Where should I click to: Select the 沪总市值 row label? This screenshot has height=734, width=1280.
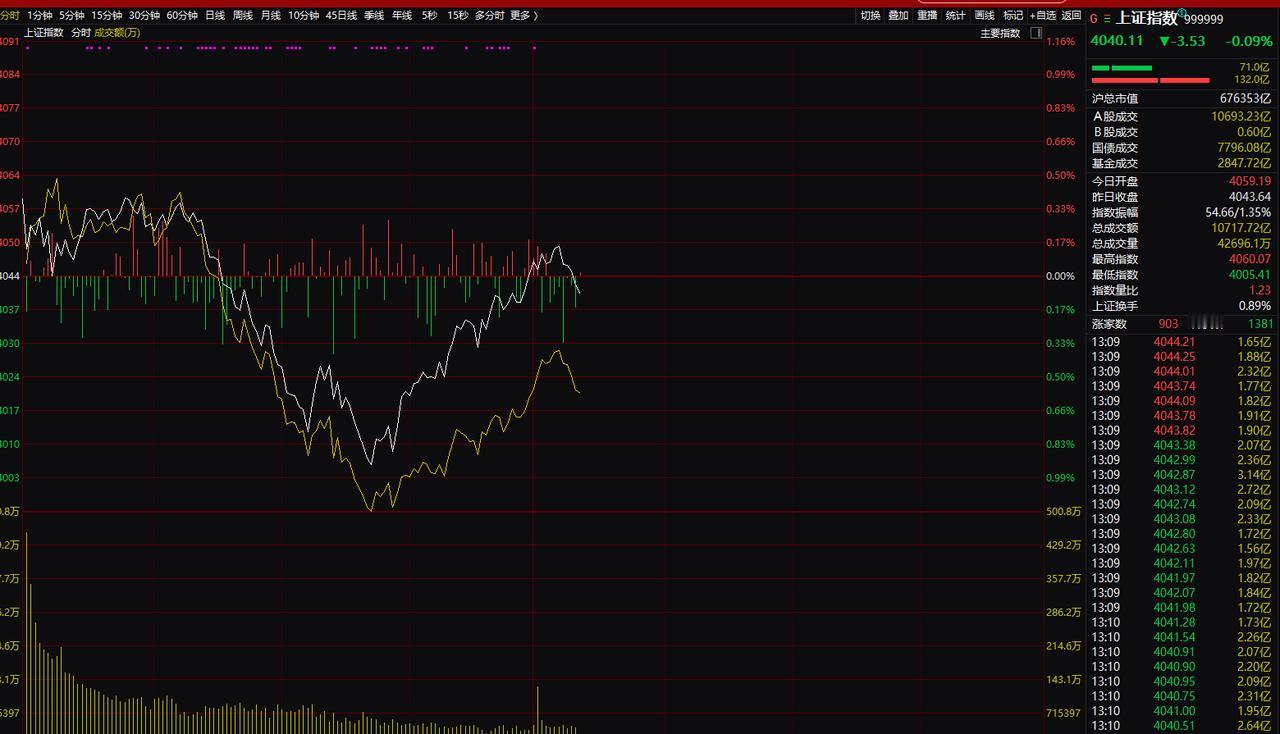point(1115,99)
